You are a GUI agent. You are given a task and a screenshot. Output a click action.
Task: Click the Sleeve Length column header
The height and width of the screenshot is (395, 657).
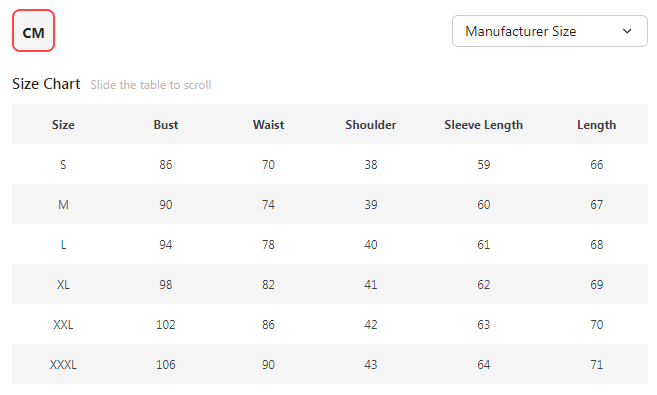[484, 125]
